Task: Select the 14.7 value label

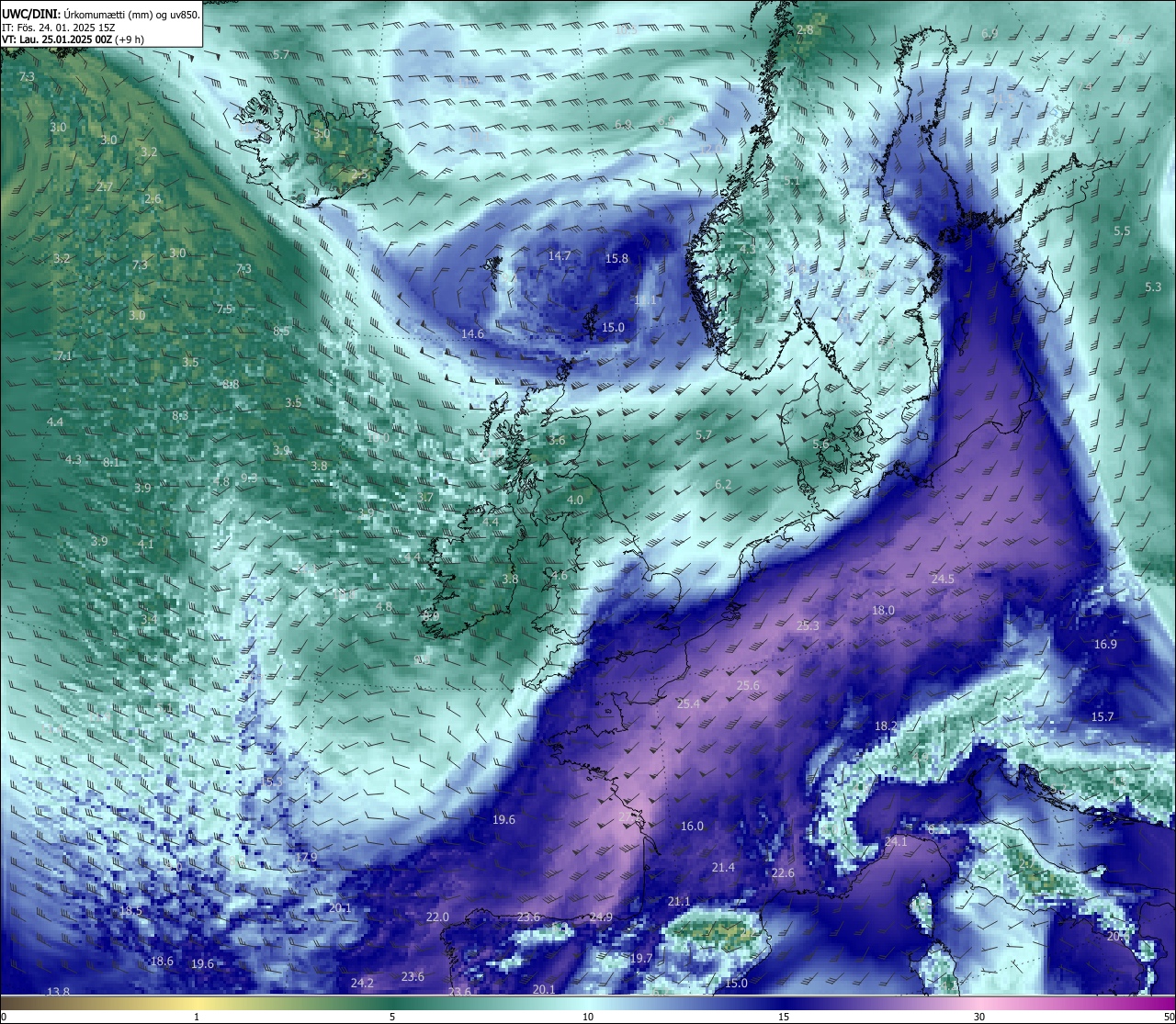Action: [x=560, y=256]
